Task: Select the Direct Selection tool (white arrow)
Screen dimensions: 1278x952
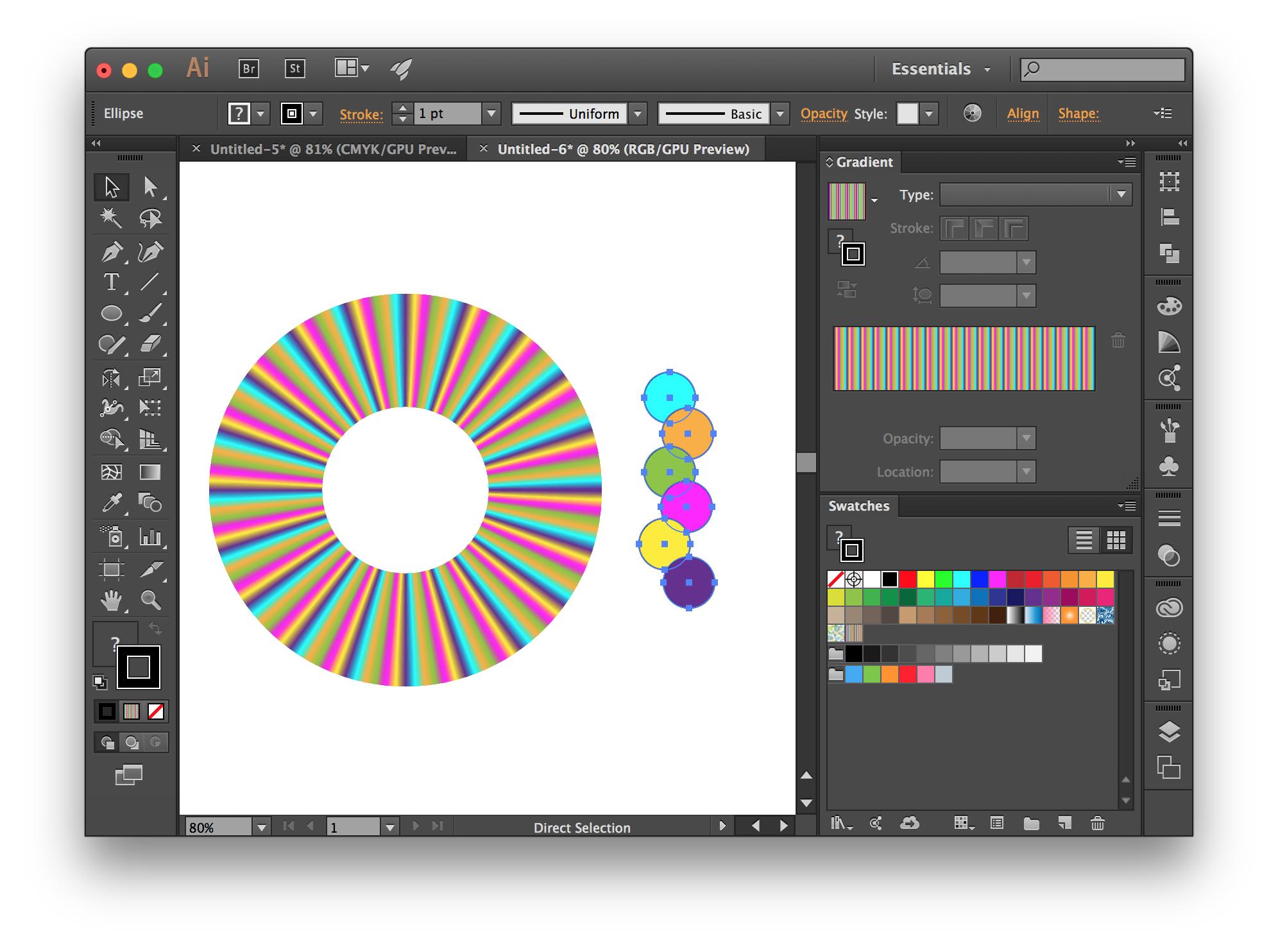Action: click(x=150, y=187)
